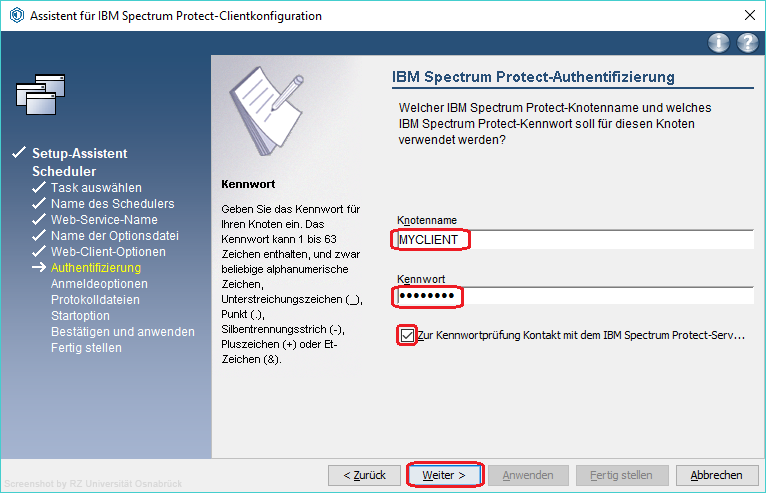Open the Web-Service-Name step
This screenshot has height=493, width=766.
(x=104, y=220)
